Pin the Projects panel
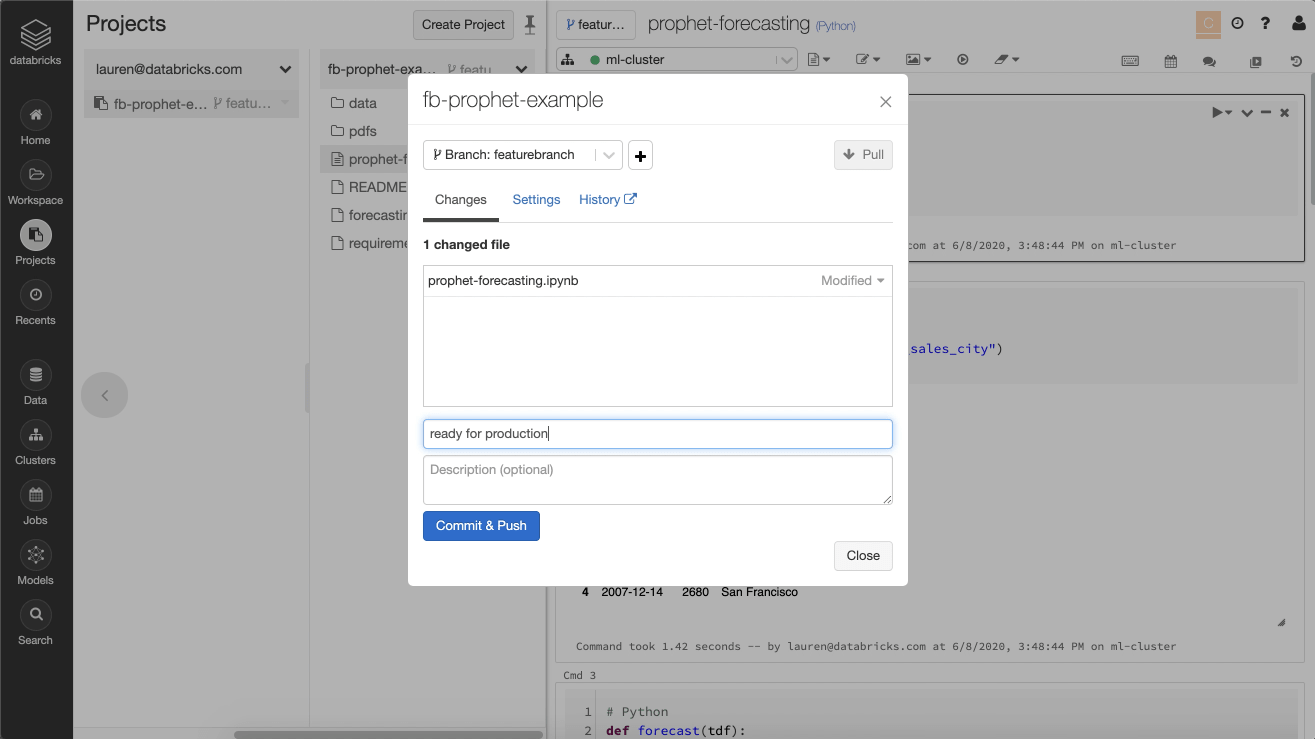The image size is (1315, 739). 530,25
